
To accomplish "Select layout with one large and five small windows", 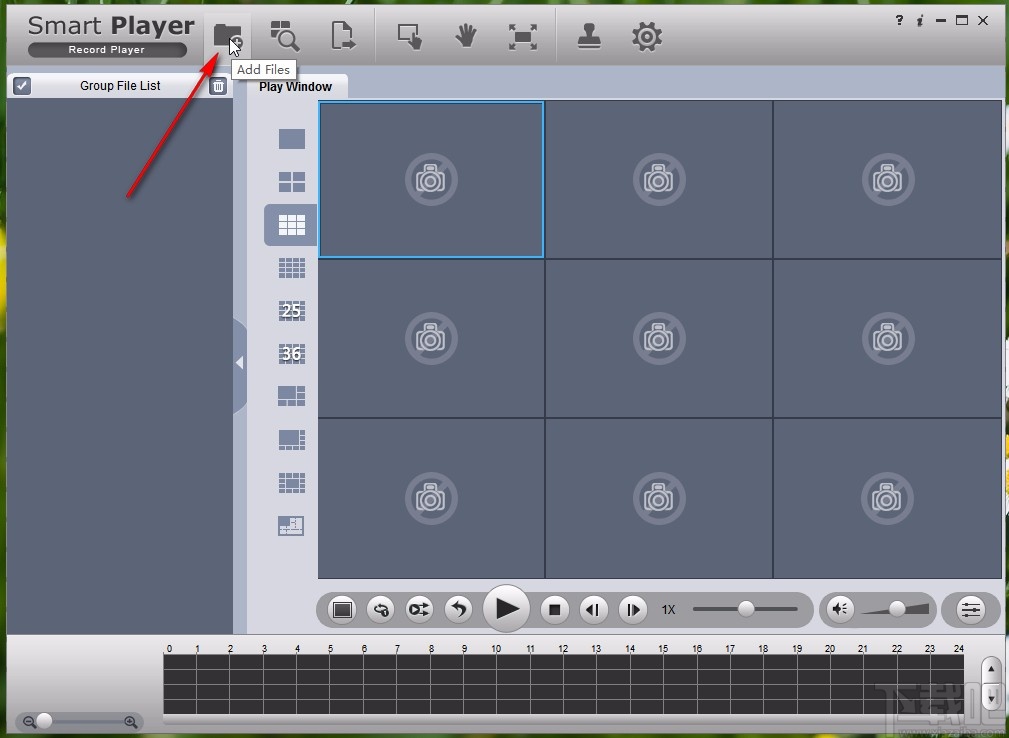I will (292, 396).
